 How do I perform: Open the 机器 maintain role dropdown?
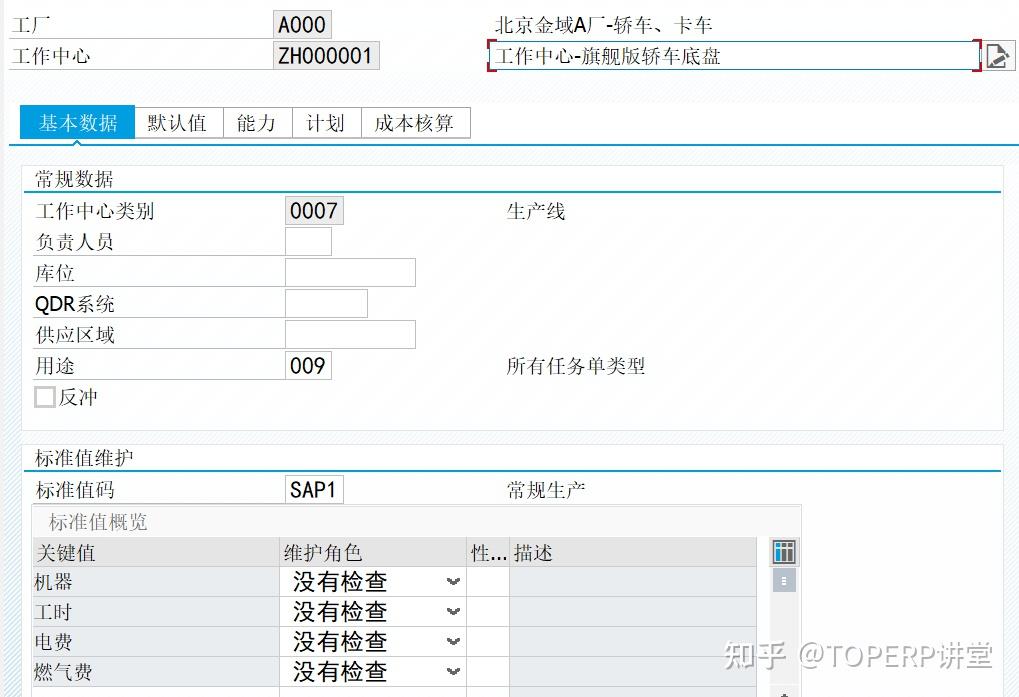tap(453, 581)
